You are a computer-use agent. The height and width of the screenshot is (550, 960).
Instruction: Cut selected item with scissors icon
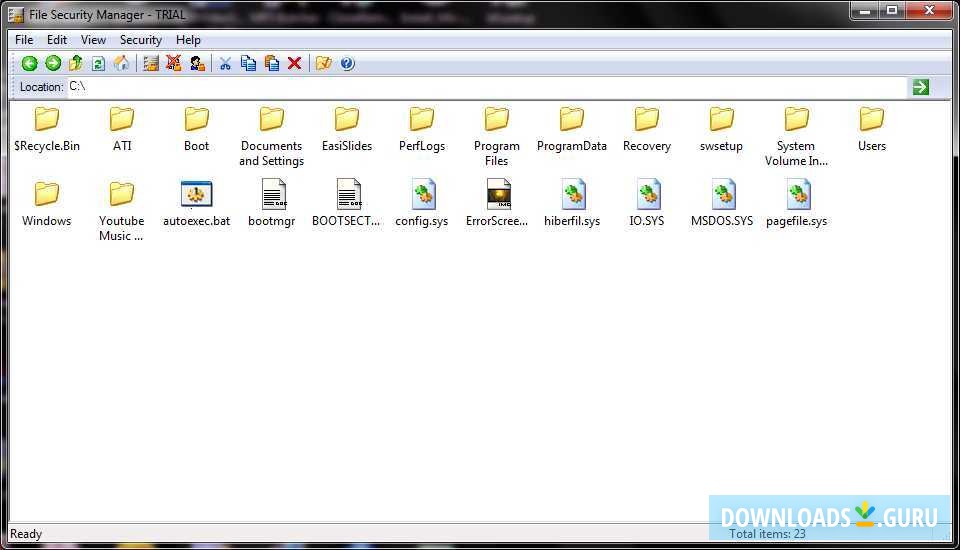[225, 64]
